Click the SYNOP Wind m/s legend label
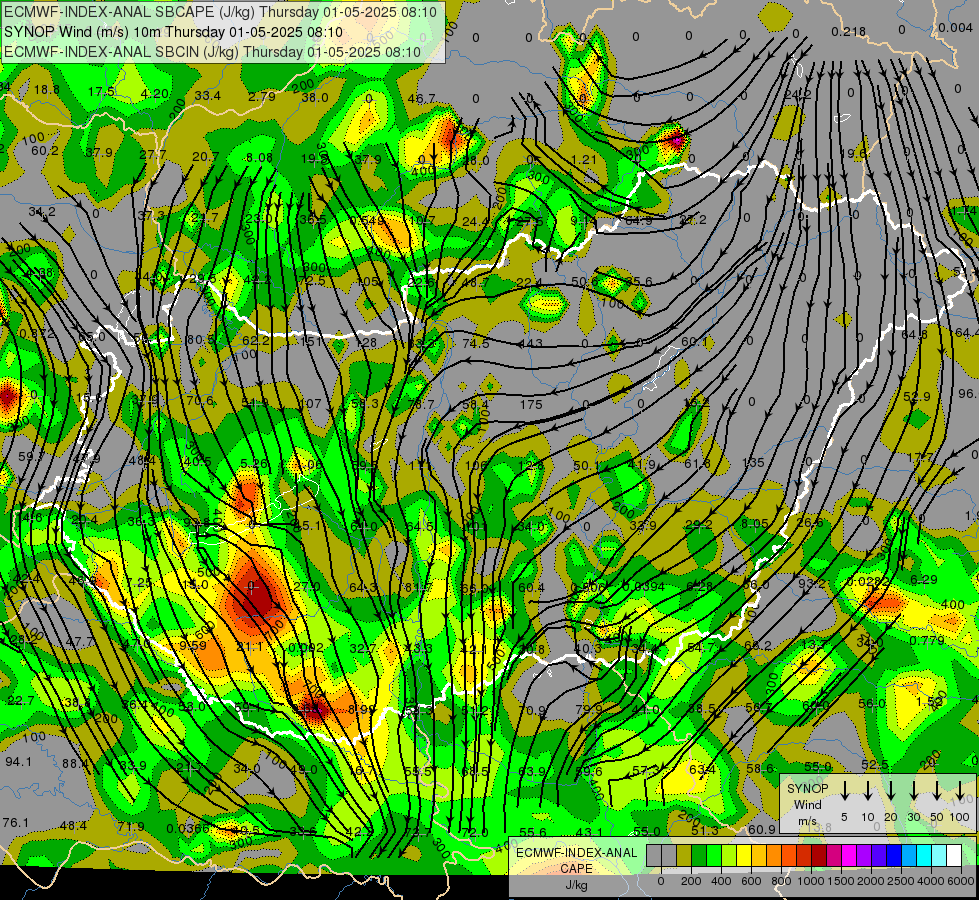979x900 pixels. click(807, 805)
